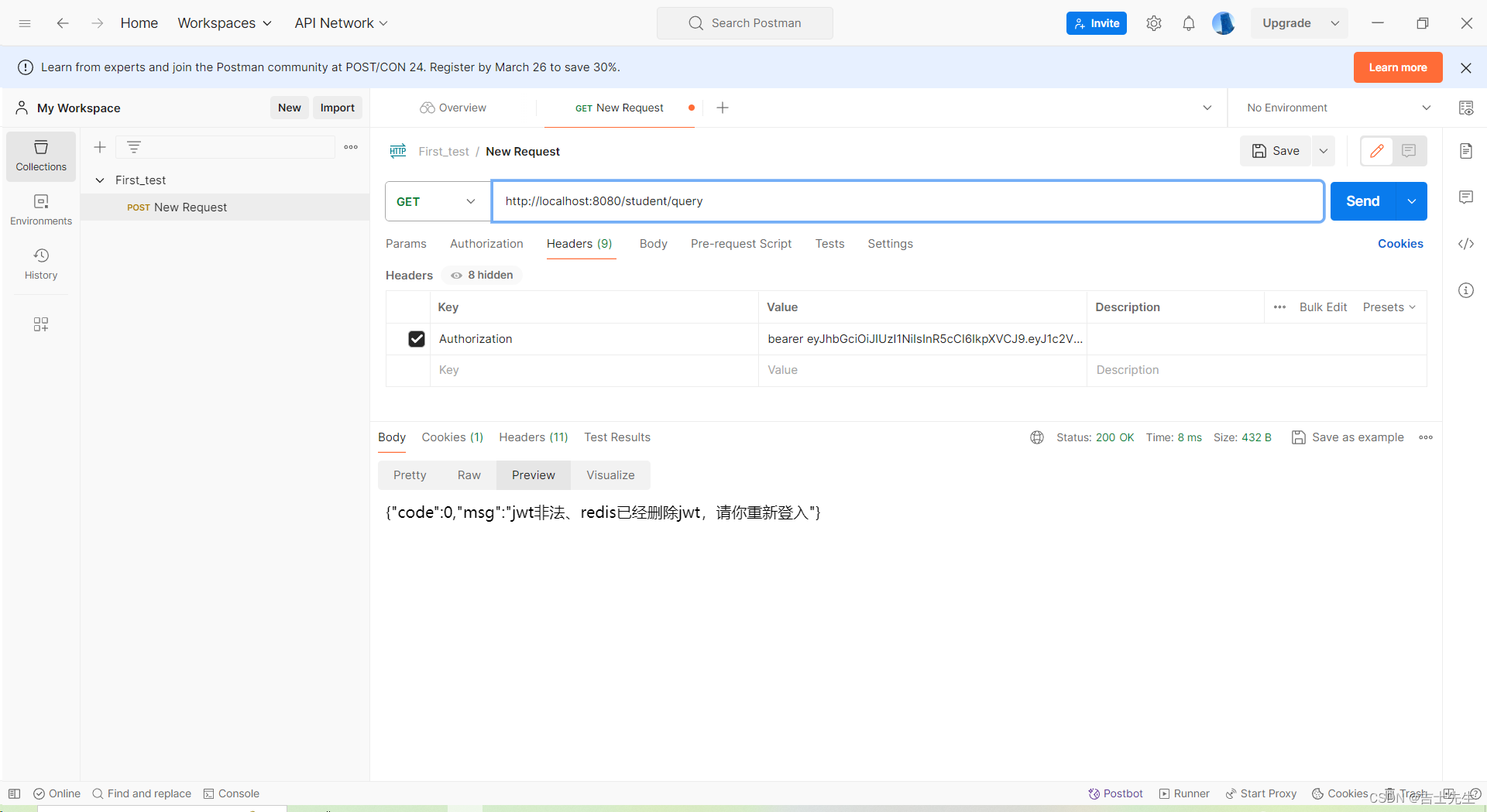Add a new request tab with plus
The height and width of the screenshot is (812, 1487).
(723, 108)
